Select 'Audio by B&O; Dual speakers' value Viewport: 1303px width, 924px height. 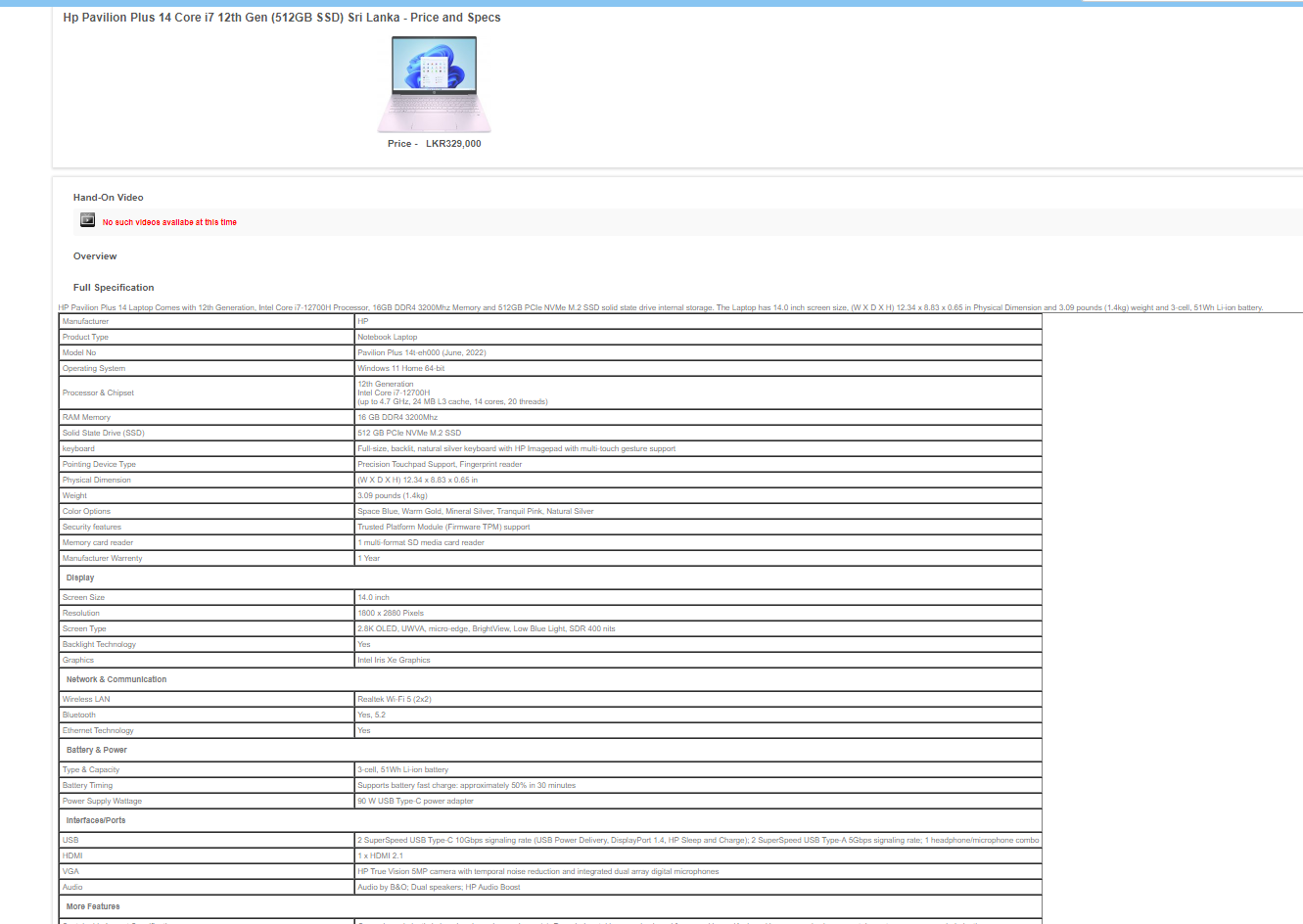(440, 887)
